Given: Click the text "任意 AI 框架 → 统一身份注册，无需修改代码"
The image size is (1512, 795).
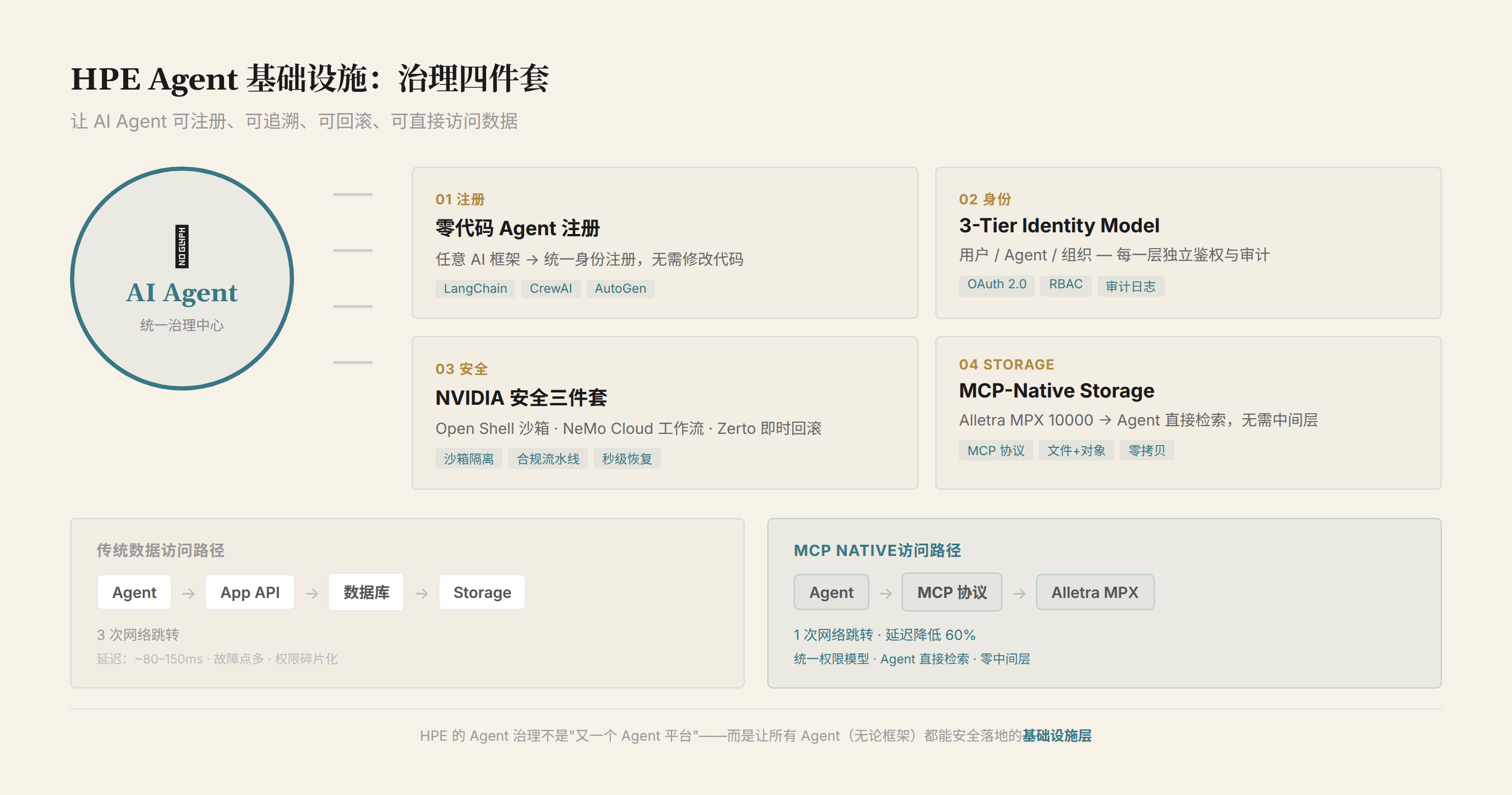Looking at the screenshot, I should tap(589, 259).
